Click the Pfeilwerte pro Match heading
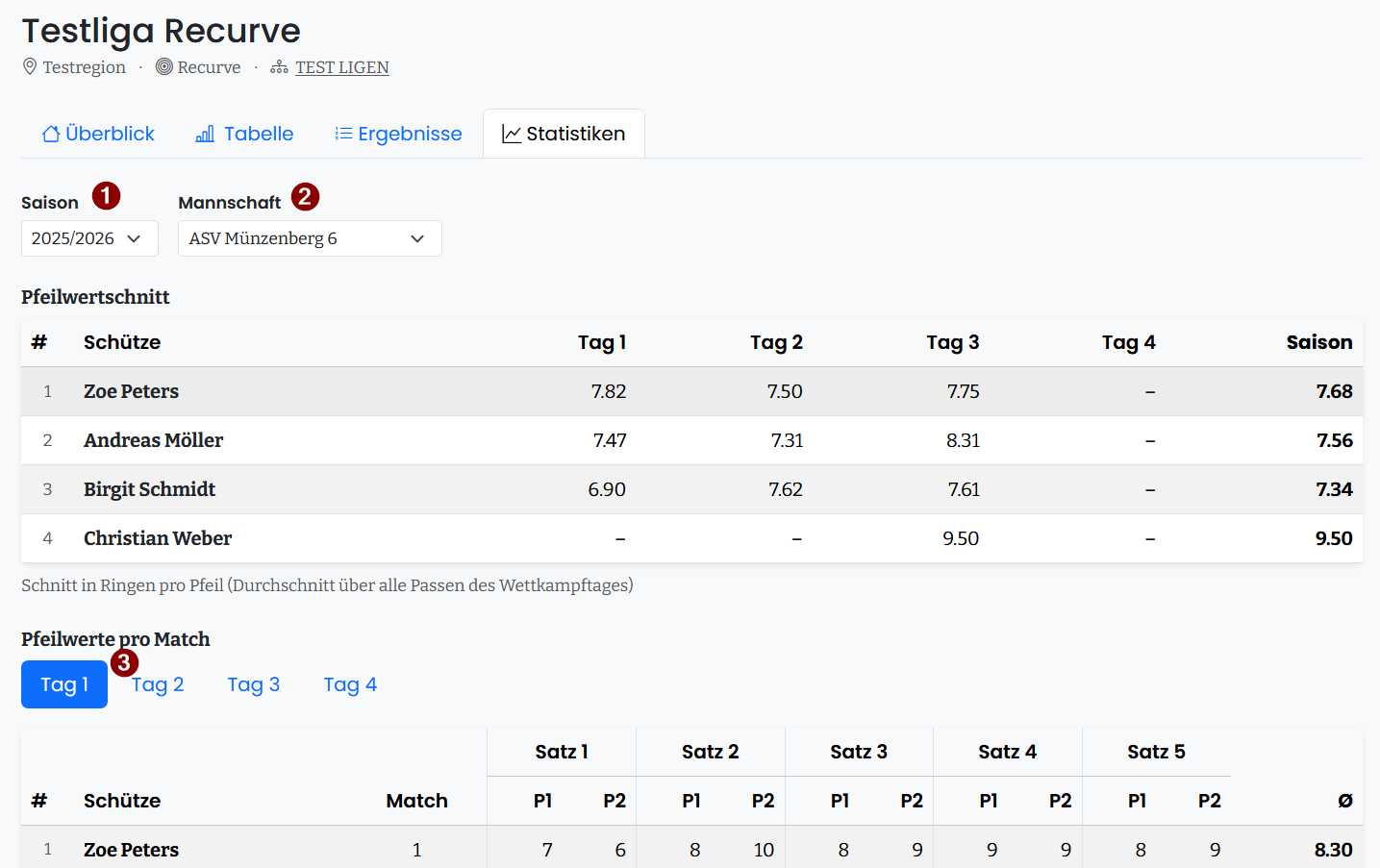Viewport: 1380px width, 868px height. tap(115, 639)
